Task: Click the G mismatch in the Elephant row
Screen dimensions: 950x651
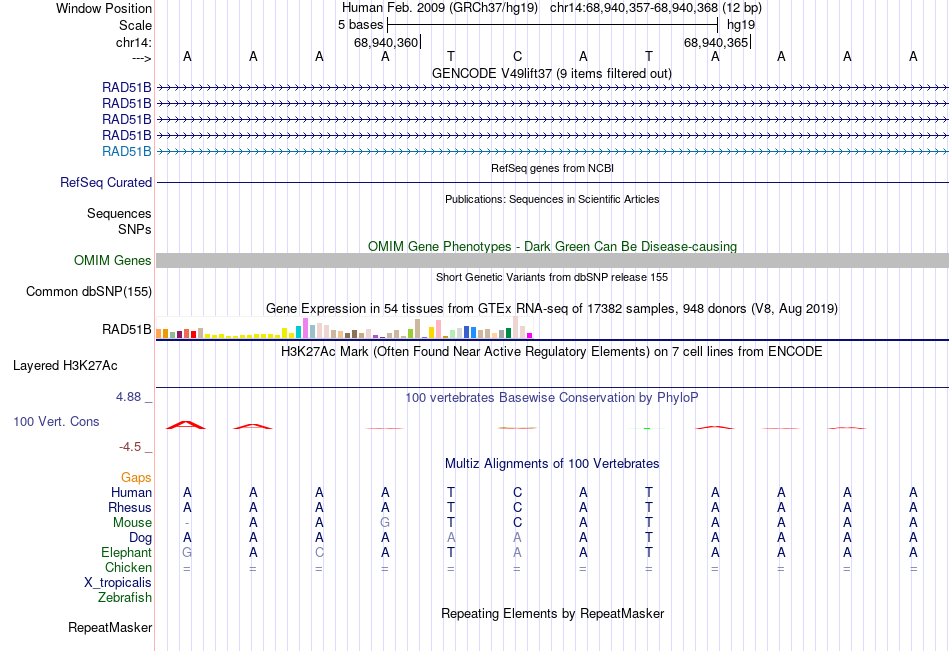Action: tap(187, 552)
